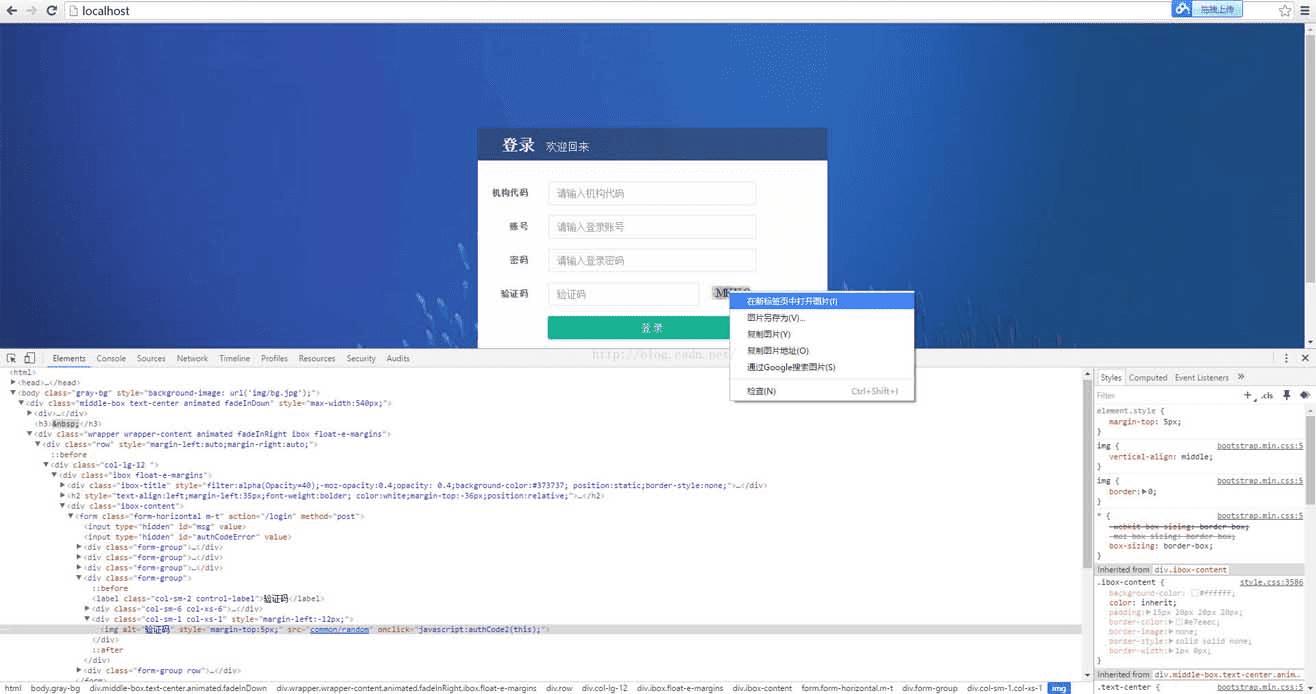Screen dimensions: 1316x694
Task: Open the Computed styles tab
Action: point(1148,377)
